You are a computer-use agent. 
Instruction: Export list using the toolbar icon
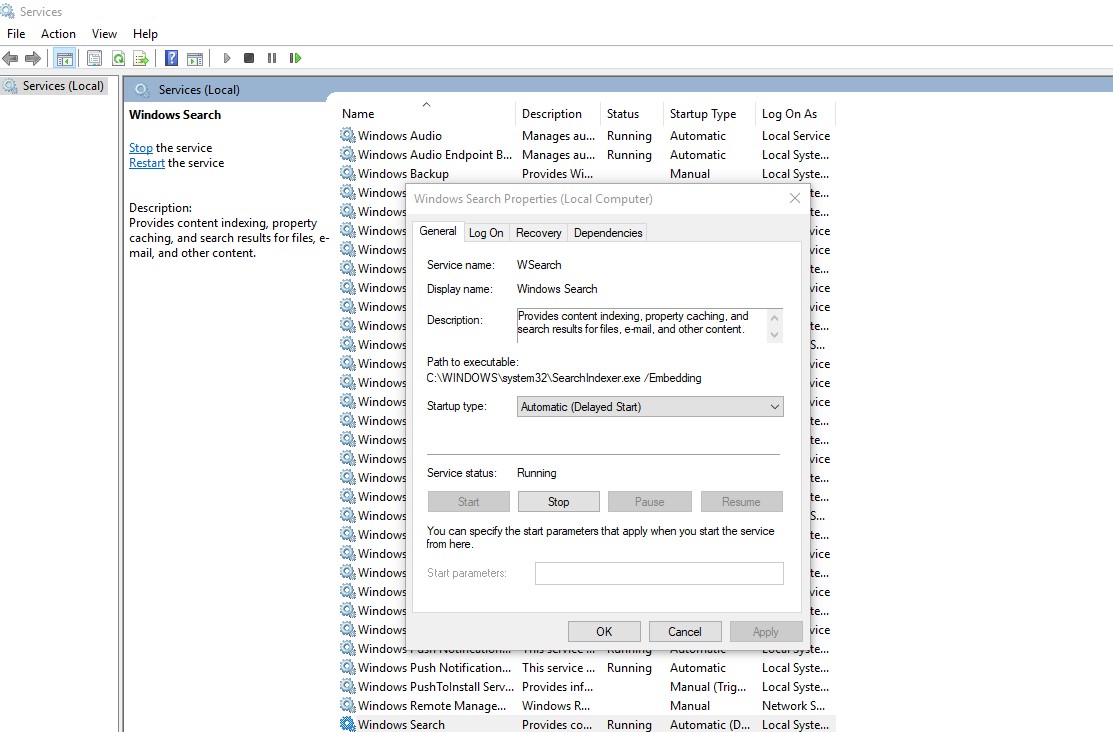tap(141, 58)
